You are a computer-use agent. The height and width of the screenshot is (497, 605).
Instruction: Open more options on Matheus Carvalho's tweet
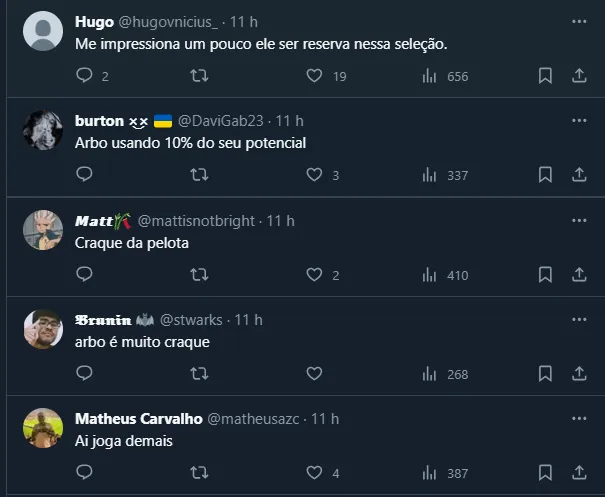coord(579,418)
